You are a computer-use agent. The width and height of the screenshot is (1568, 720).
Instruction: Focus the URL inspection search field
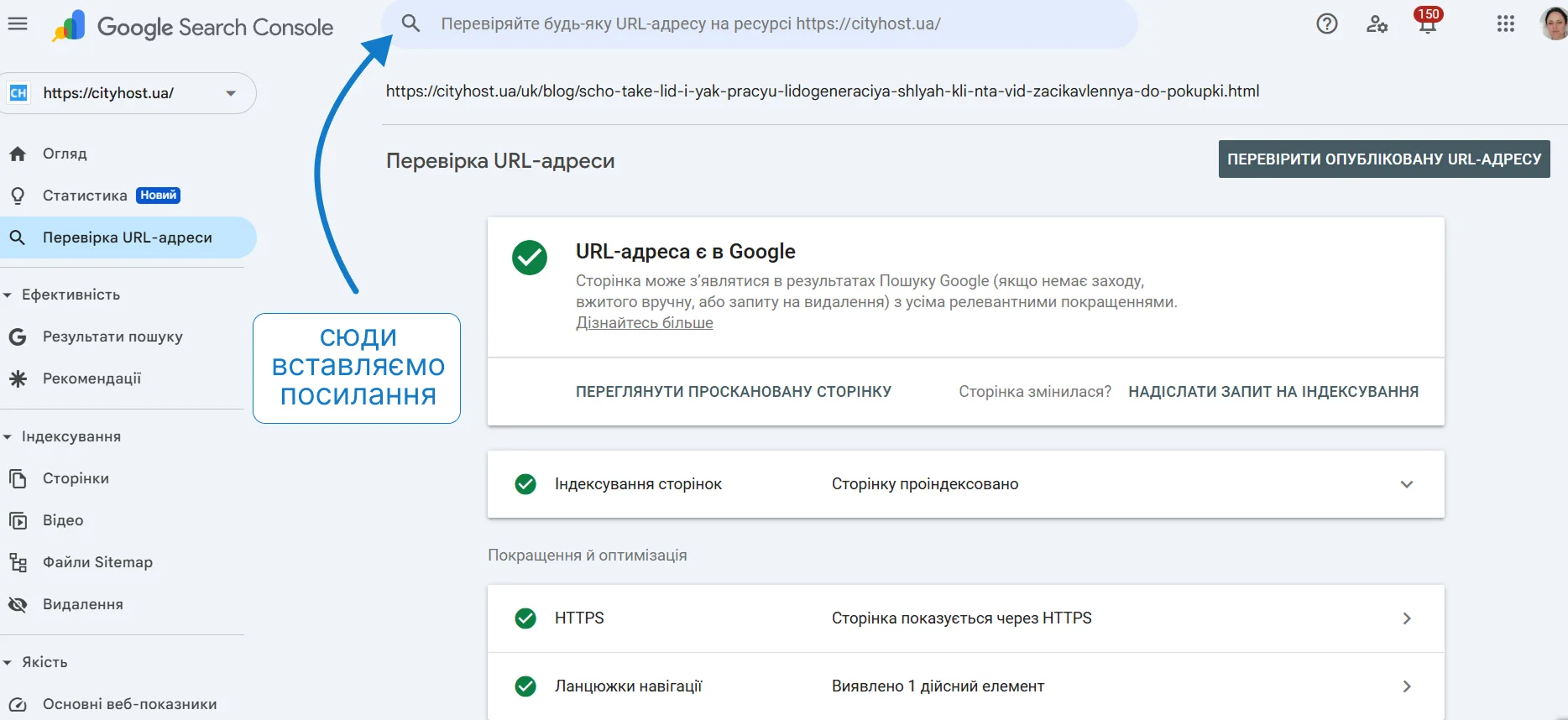[x=755, y=24]
